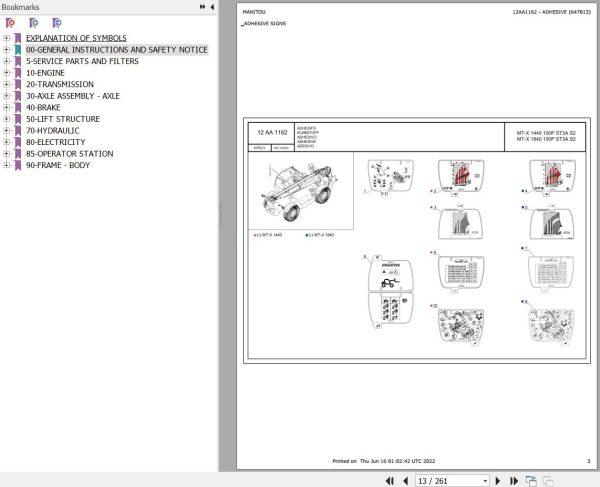Click the telehandler illustration in the page
600x487 pixels.
(300, 192)
